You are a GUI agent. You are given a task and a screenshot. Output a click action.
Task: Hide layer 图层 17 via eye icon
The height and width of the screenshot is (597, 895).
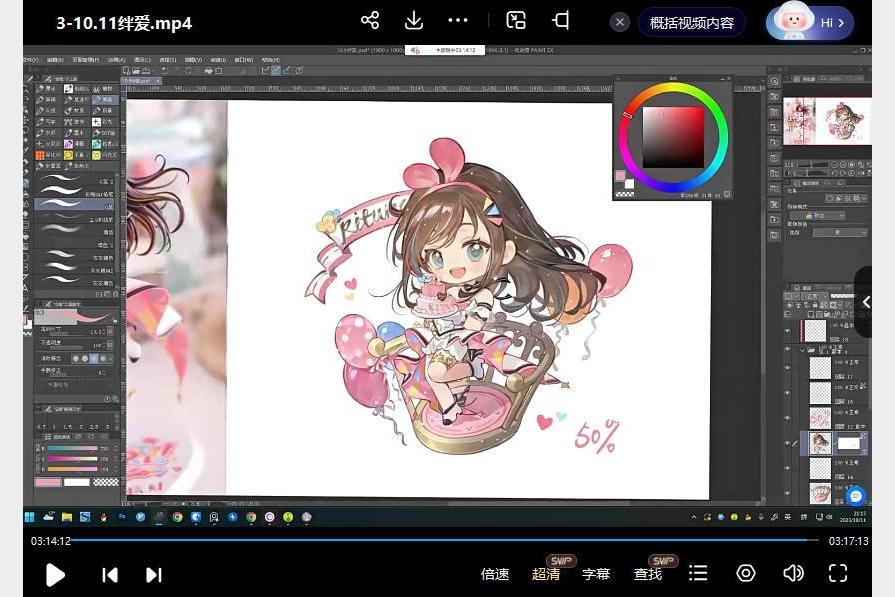point(788,368)
